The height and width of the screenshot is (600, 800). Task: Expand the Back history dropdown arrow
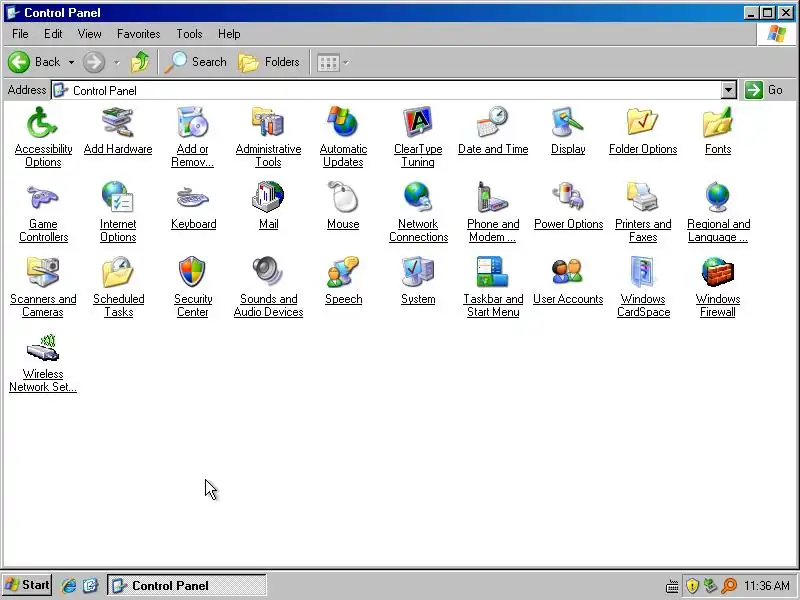pos(71,62)
